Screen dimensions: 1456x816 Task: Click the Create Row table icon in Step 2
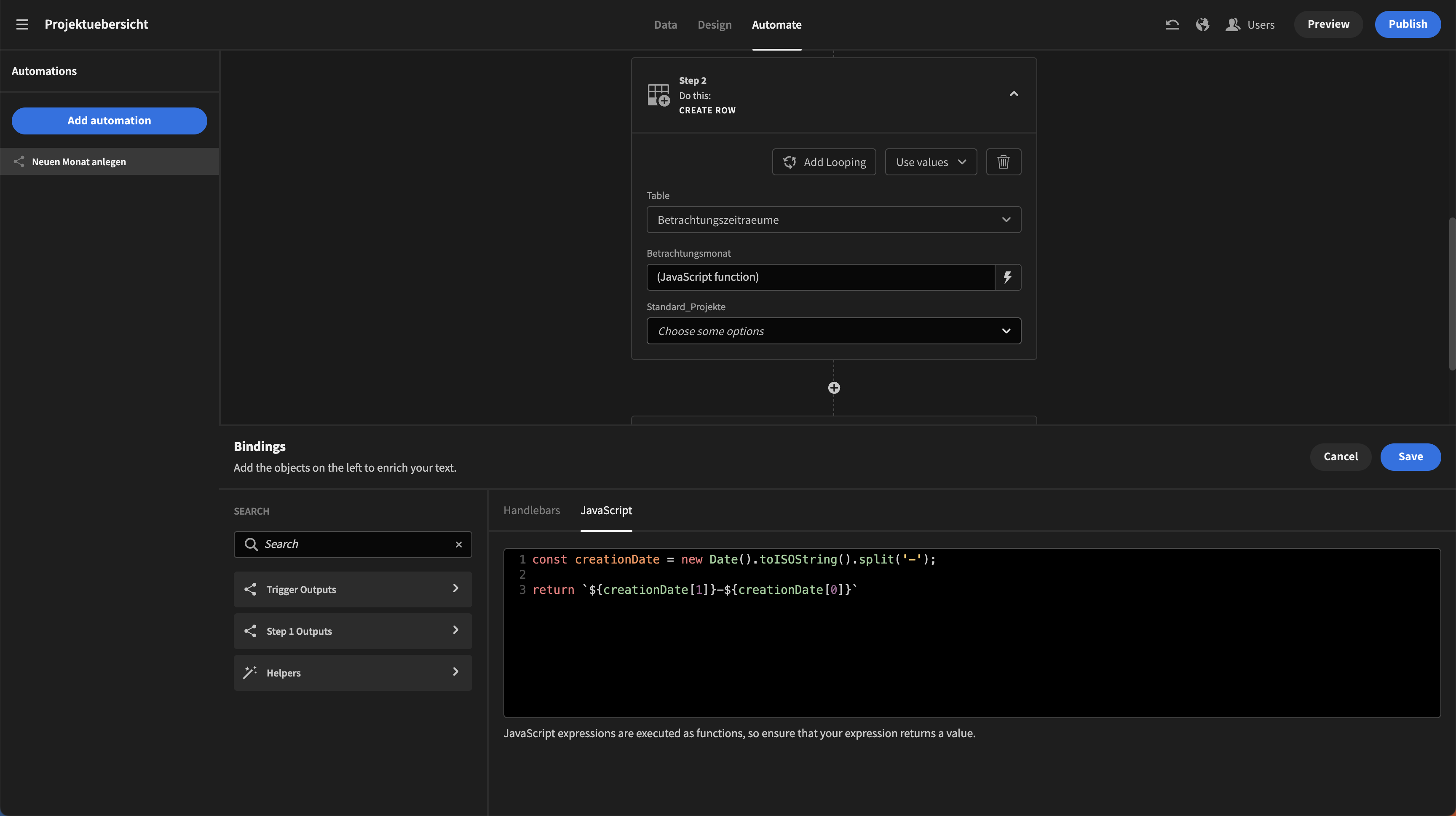point(658,95)
